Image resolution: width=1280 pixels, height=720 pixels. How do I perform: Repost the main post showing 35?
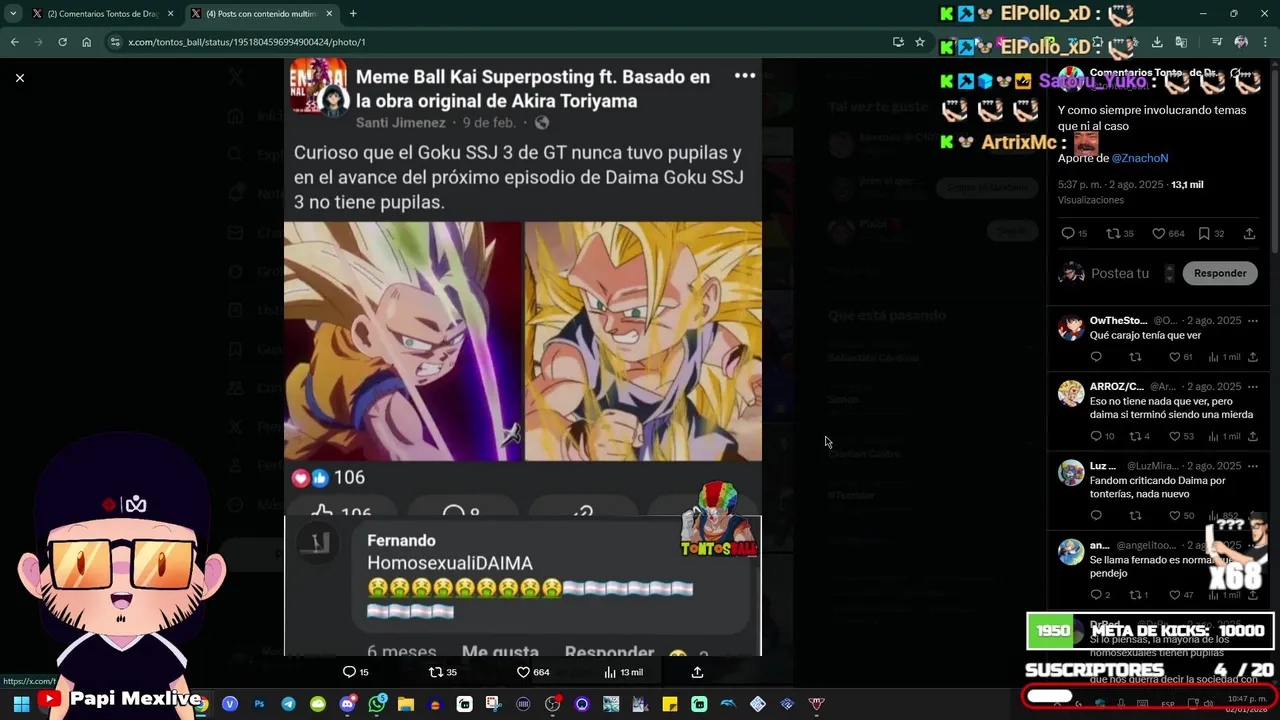coord(1113,233)
